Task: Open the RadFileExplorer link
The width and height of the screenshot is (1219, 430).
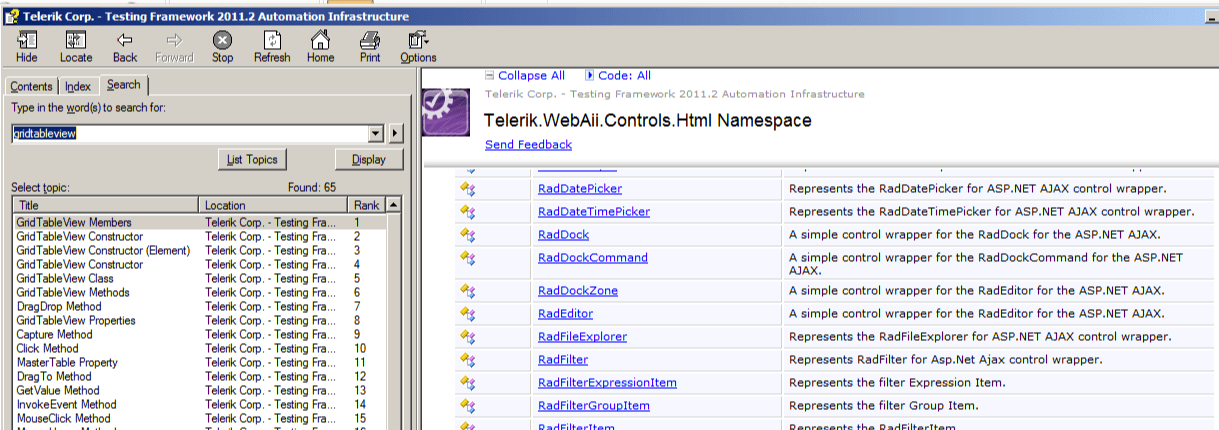Action: [x=582, y=337]
